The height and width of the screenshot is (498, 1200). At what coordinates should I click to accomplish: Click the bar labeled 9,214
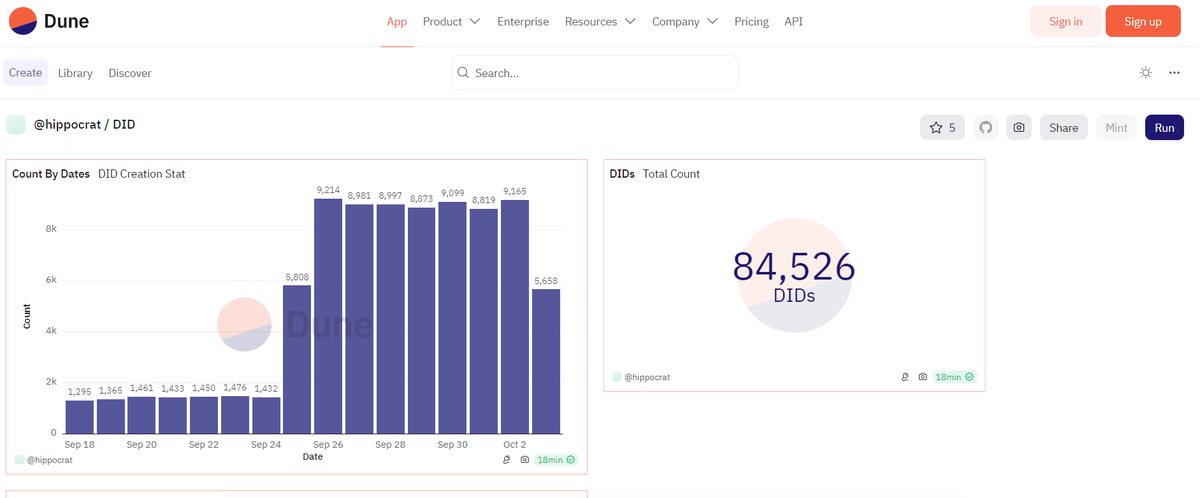tap(328, 316)
